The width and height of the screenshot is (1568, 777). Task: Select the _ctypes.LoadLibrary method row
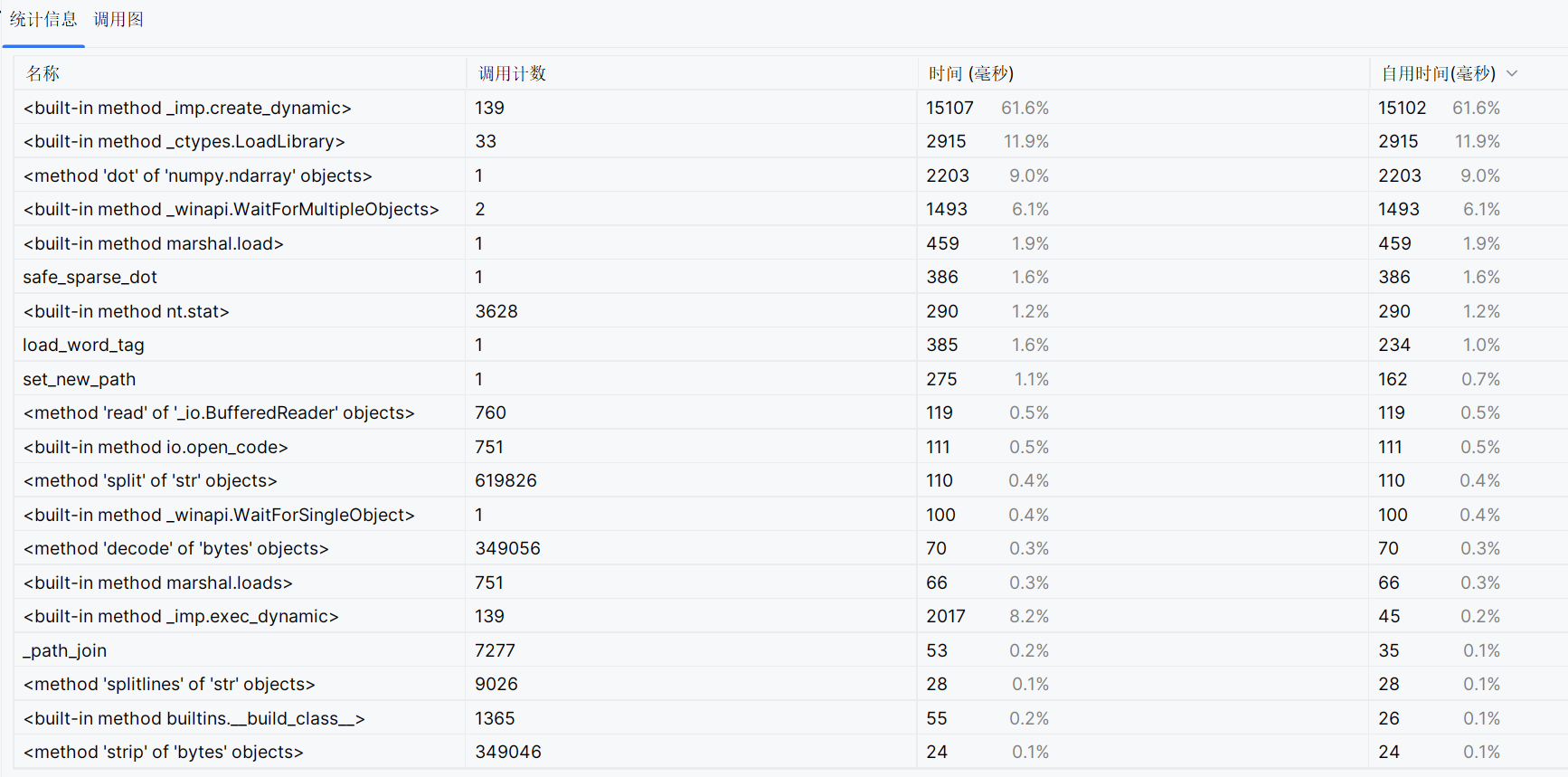(x=184, y=141)
